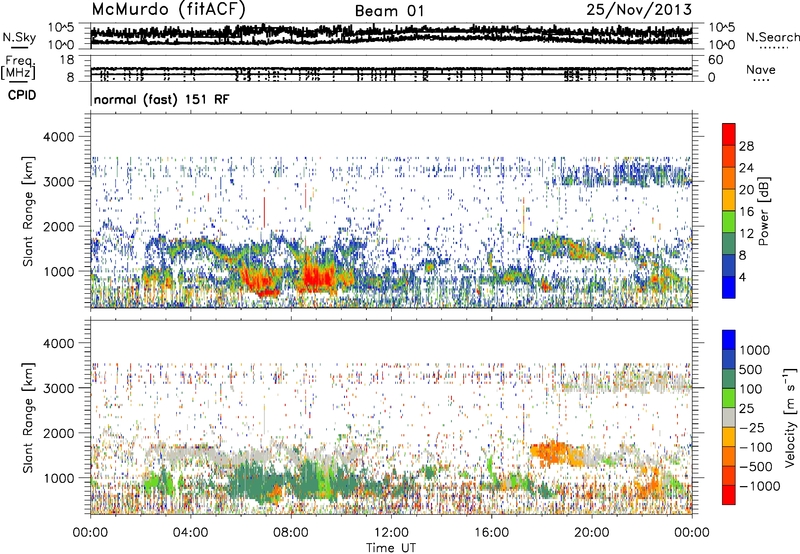Click the Beam 01 label

pyautogui.click(x=390, y=11)
